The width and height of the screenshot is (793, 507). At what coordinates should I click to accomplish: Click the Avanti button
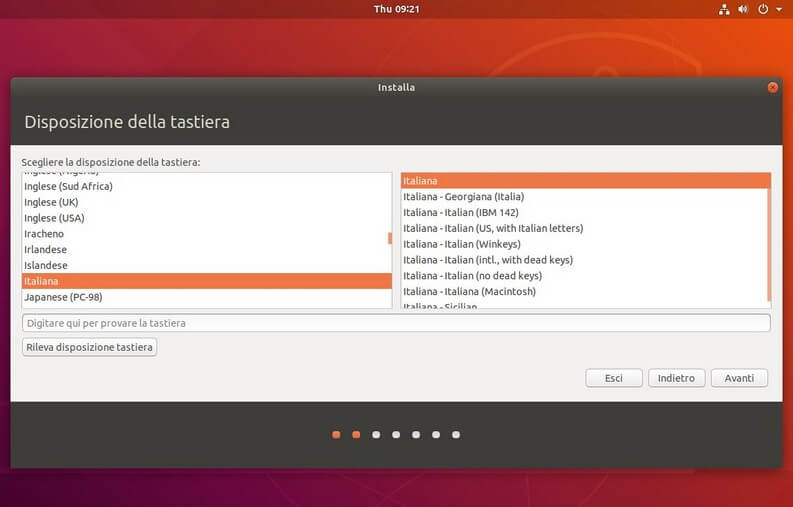[x=739, y=378]
